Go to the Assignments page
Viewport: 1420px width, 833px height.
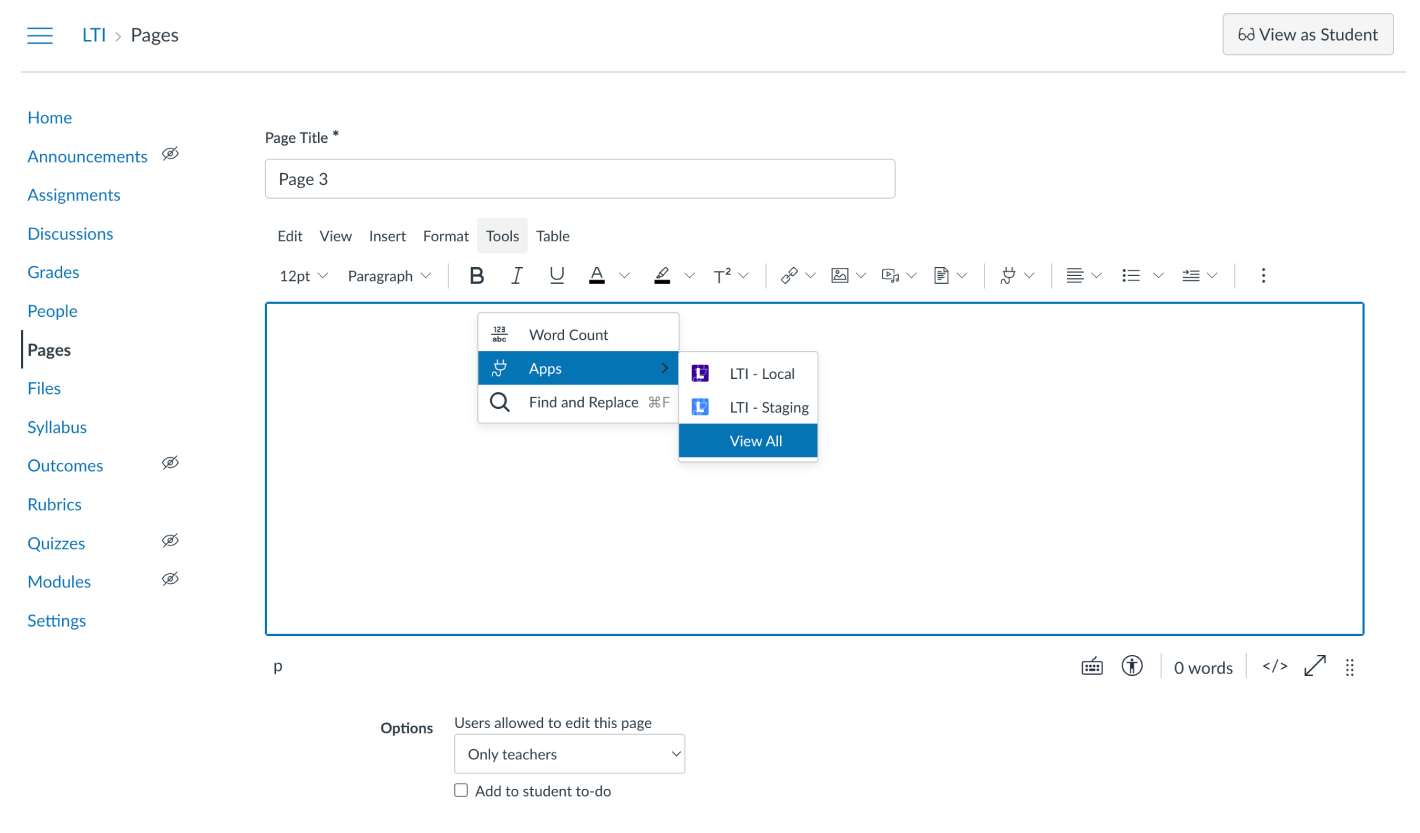[x=74, y=195]
